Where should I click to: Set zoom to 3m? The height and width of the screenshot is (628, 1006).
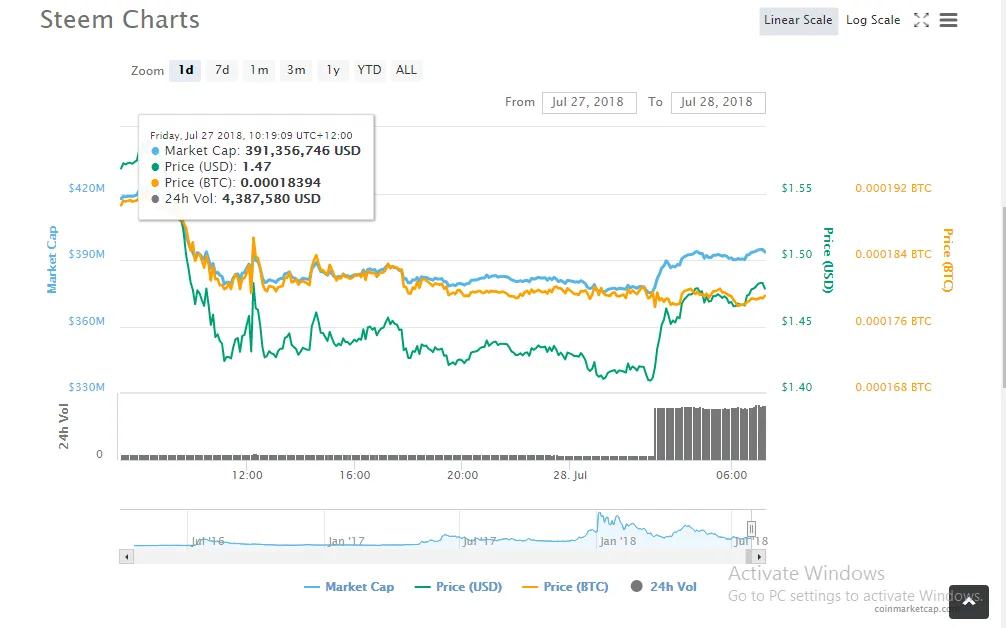point(296,70)
